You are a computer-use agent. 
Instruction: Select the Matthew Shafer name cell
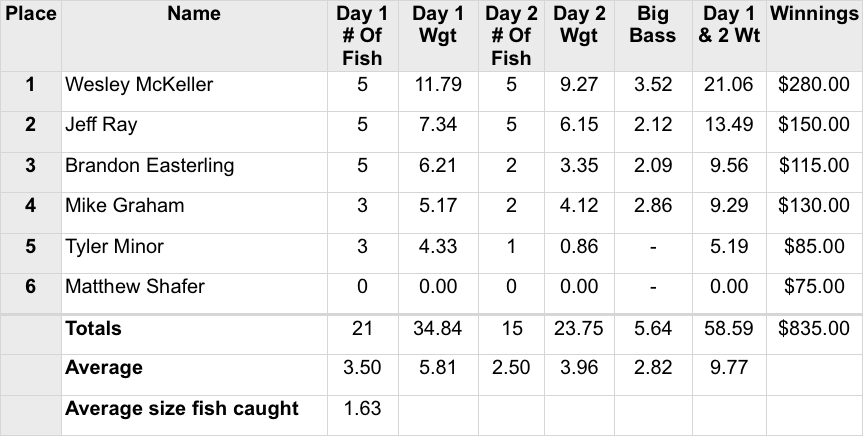(x=135, y=287)
